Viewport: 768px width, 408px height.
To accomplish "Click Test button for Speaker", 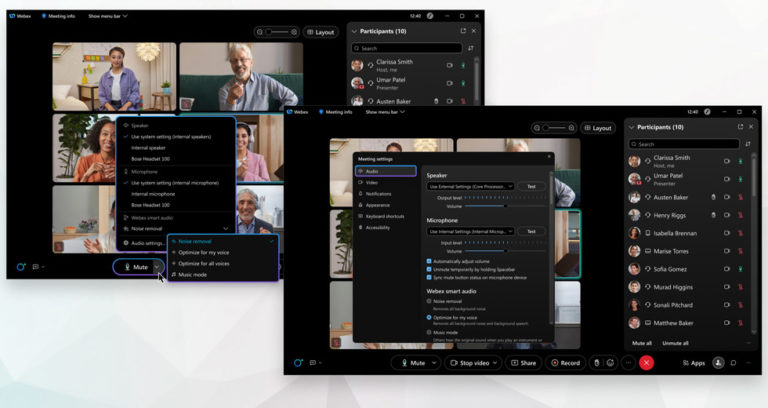I will coord(531,186).
